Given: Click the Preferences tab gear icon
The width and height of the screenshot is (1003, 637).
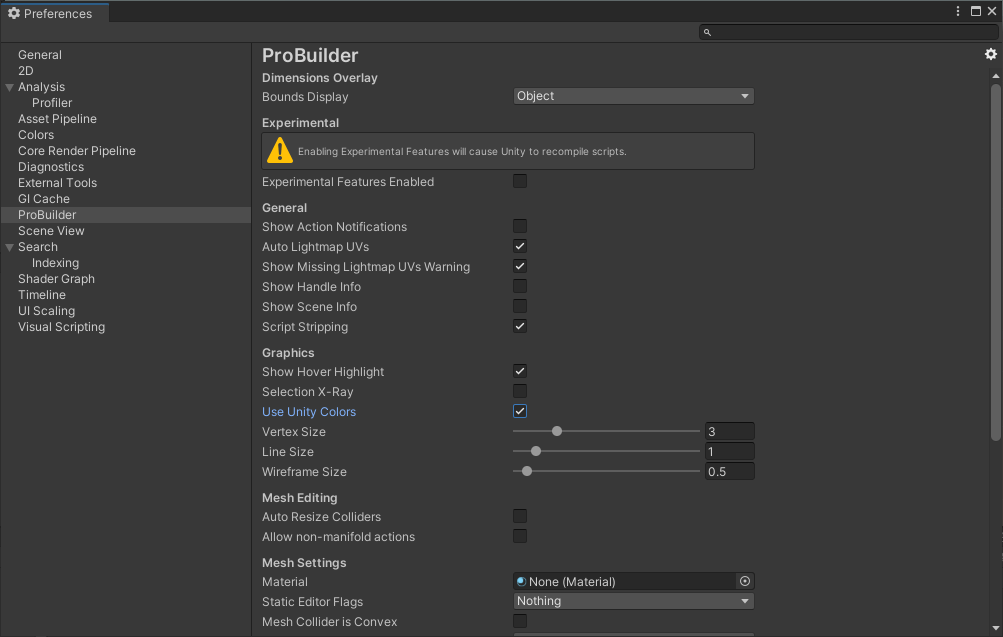Looking at the screenshot, I should 13,13.
